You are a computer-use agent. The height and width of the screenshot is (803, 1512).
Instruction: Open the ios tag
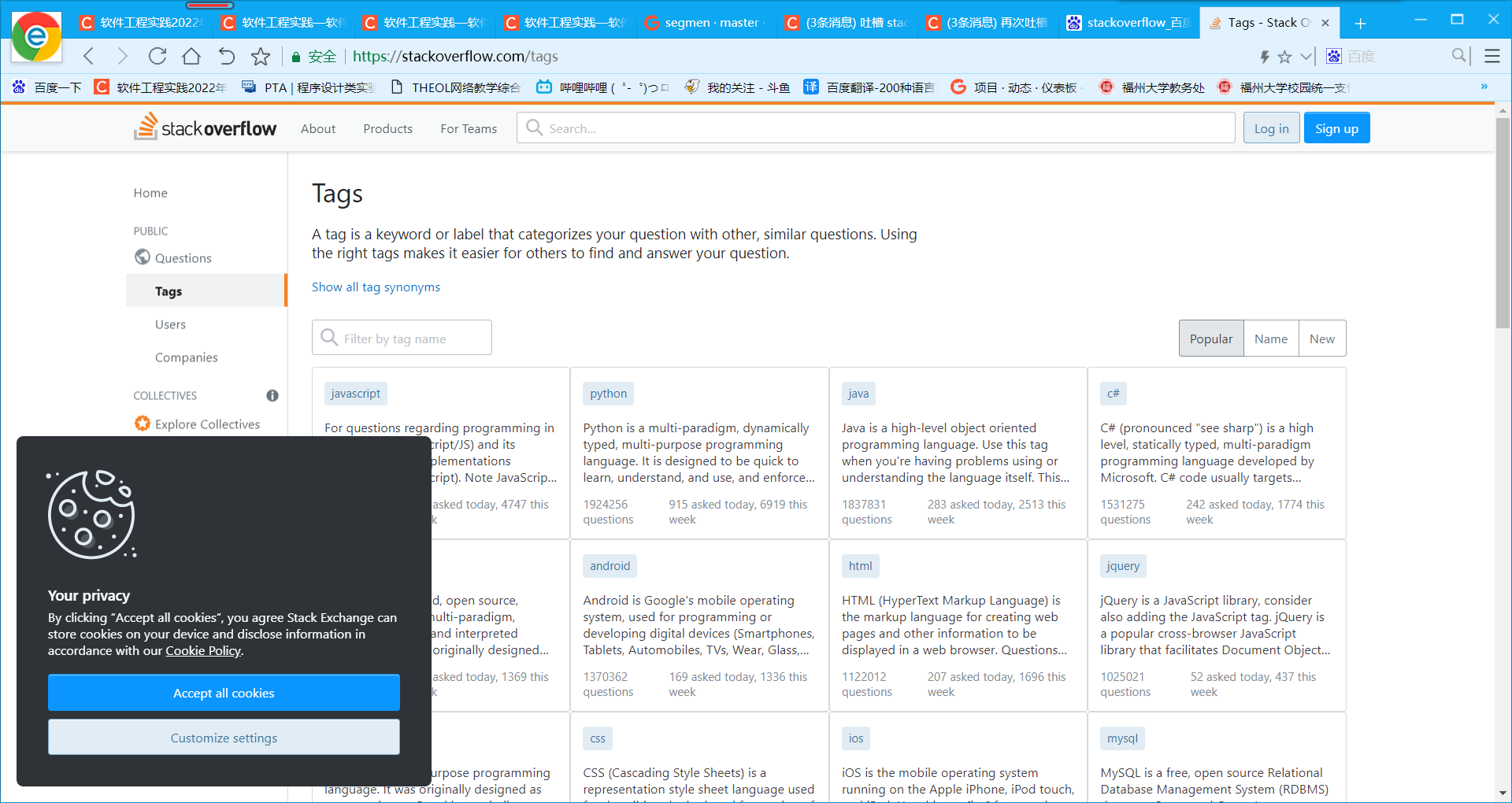pos(856,738)
